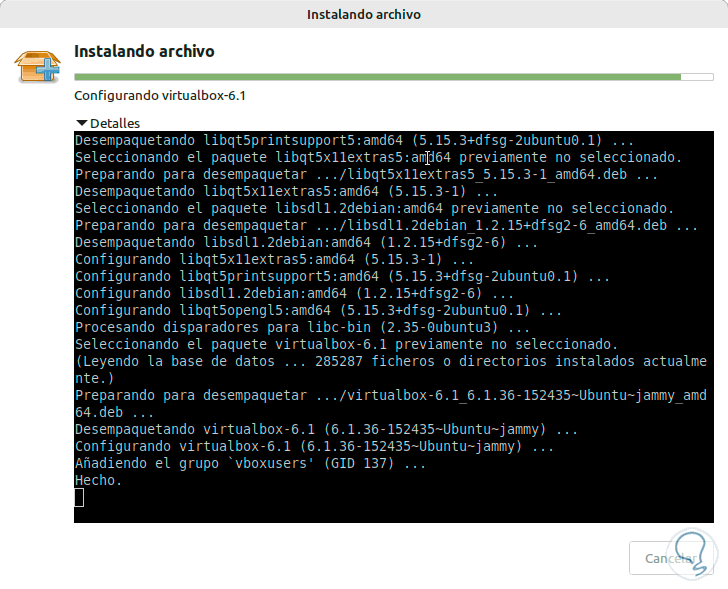Click the 'Procesando disparadores para libc-bin' line
This screenshot has height=589, width=728.
point(302,327)
